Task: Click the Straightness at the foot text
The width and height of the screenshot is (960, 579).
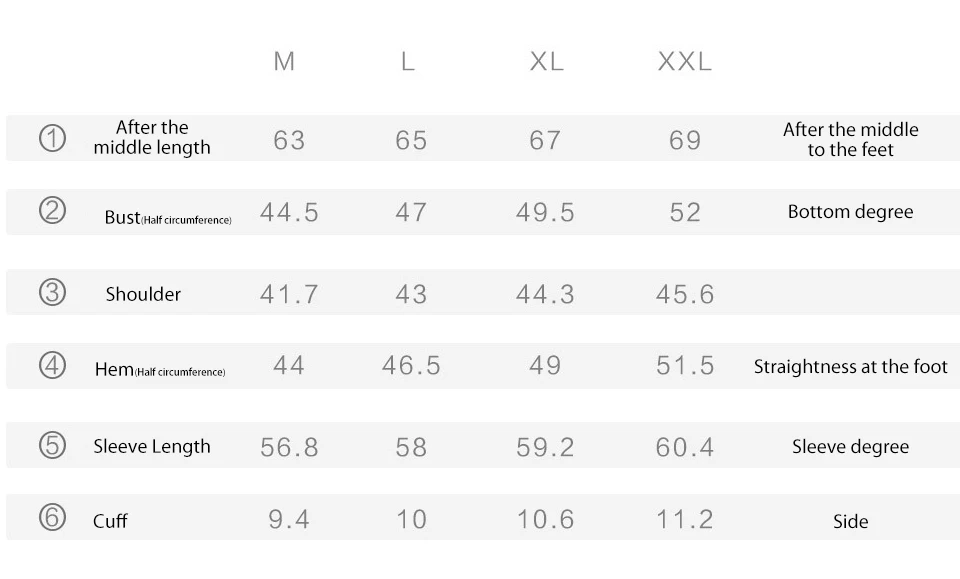Action: (x=850, y=367)
